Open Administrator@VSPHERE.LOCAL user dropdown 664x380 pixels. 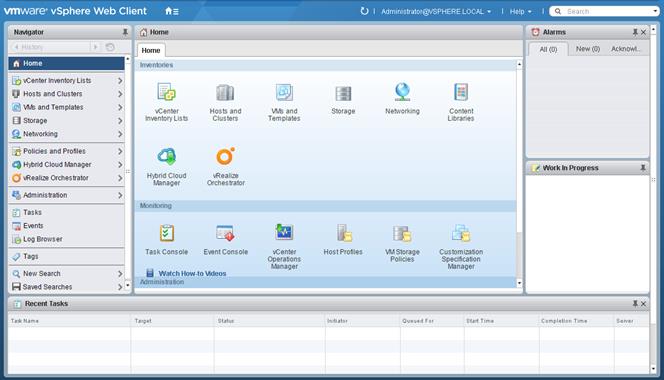coord(436,11)
